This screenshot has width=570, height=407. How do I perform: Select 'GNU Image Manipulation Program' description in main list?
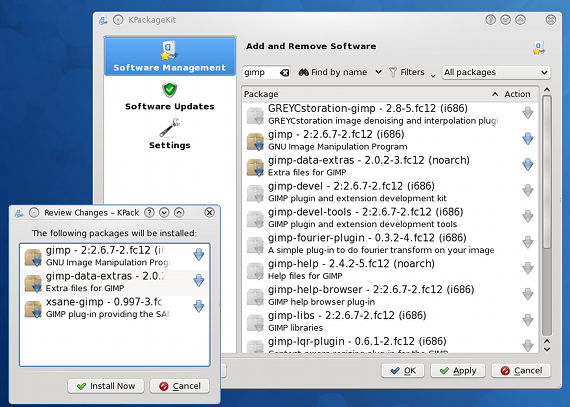[x=337, y=147]
